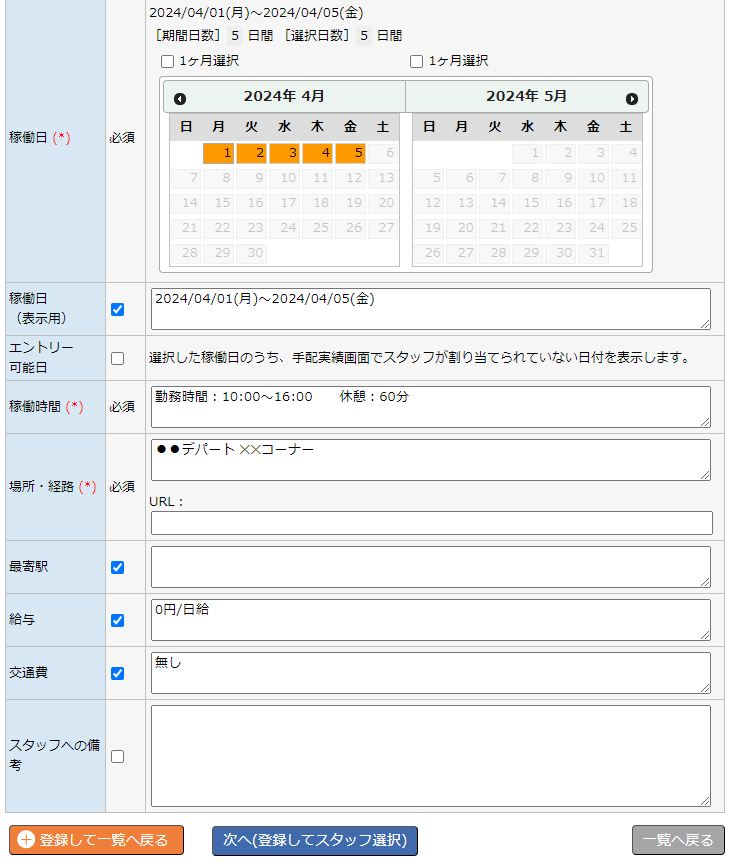Enable the エントリー可能日 checkbox
The height and width of the screenshot is (862, 731).
pos(118,358)
